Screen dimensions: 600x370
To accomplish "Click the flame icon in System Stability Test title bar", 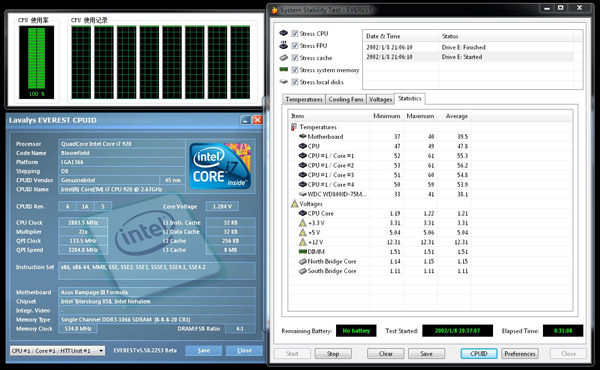I will 274,10.
